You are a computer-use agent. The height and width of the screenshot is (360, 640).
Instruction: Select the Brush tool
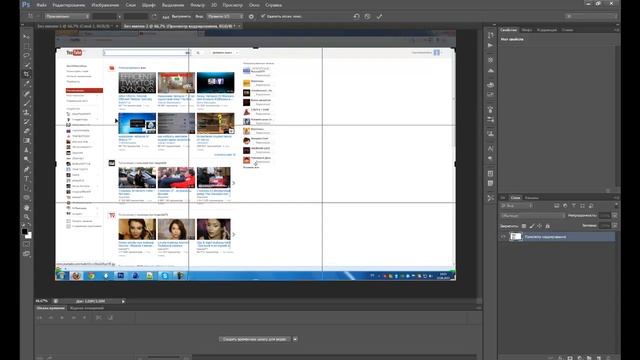click(x=27, y=103)
